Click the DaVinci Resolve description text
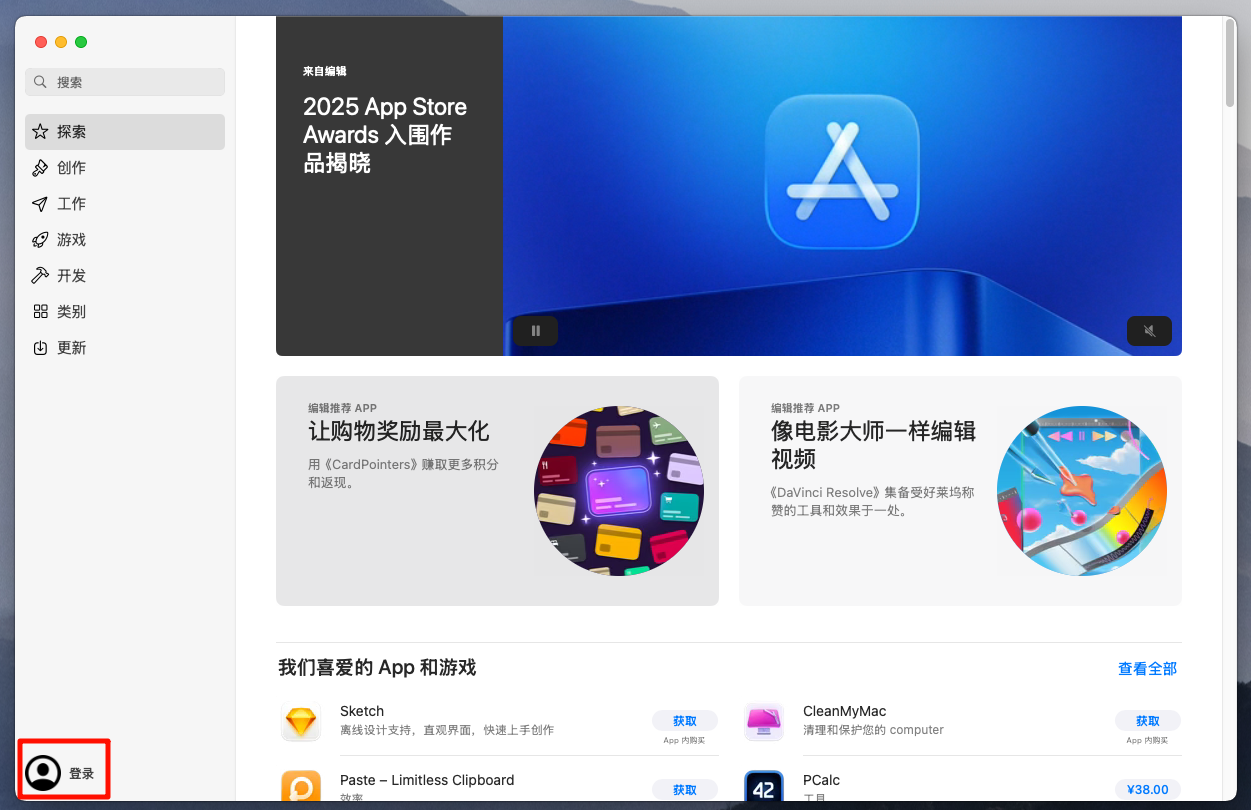The height and width of the screenshot is (810, 1251). pyautogui.click(x=872, y=502)
